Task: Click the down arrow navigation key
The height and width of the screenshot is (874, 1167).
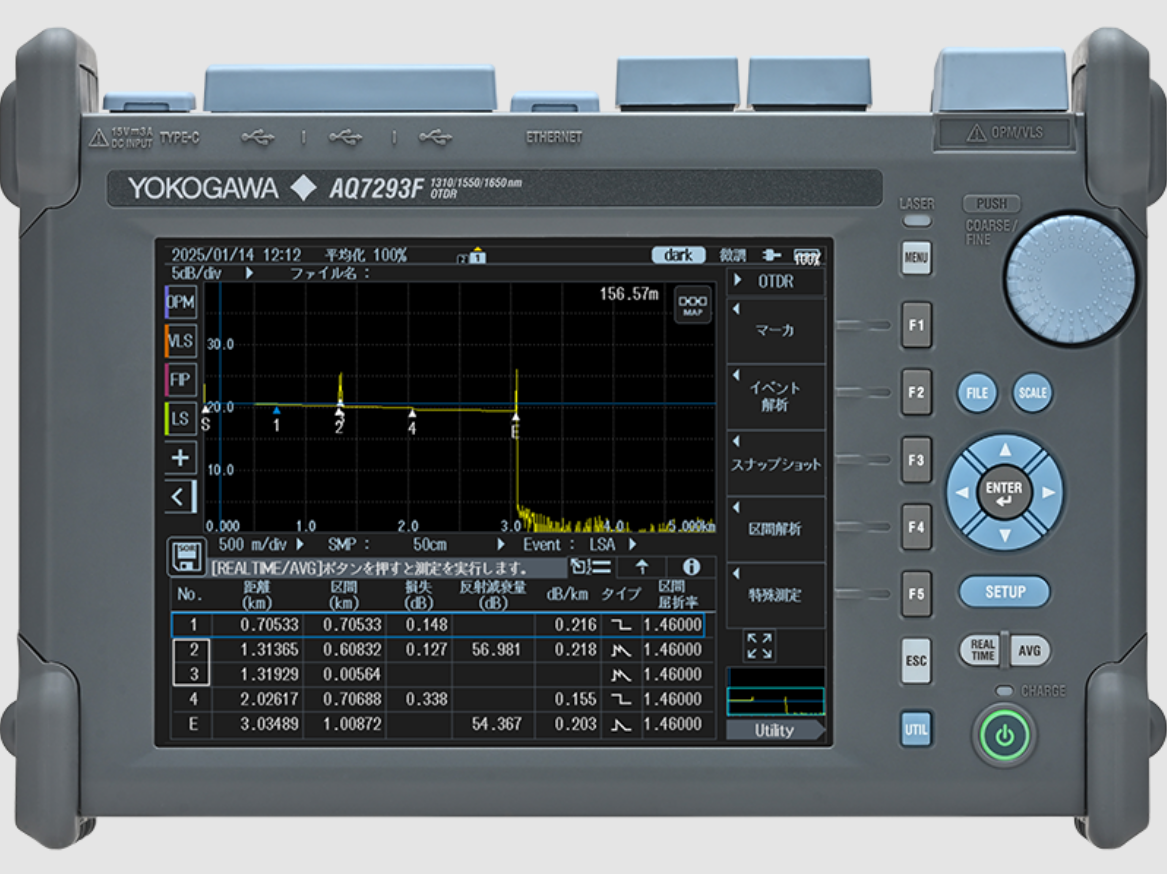Action: 1005,535
